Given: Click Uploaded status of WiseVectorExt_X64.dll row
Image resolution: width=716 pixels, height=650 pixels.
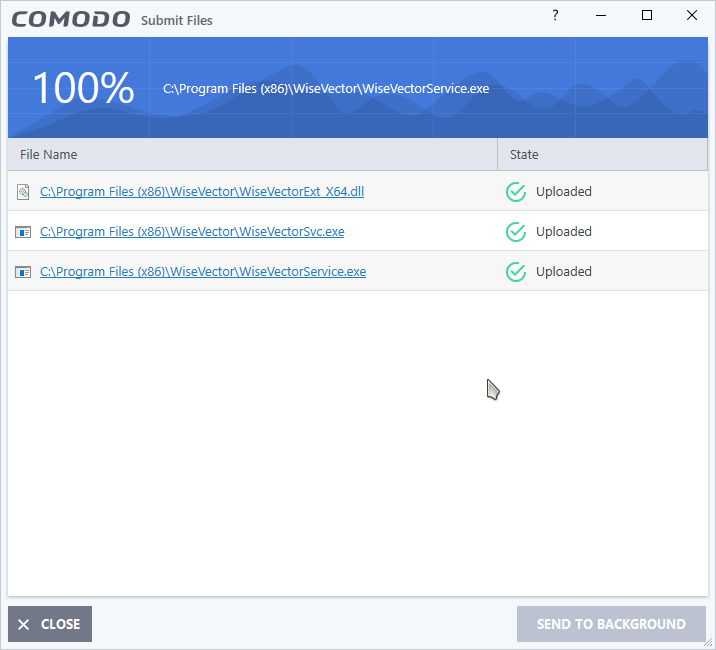Looking at the screenshot, I should 563,191.
